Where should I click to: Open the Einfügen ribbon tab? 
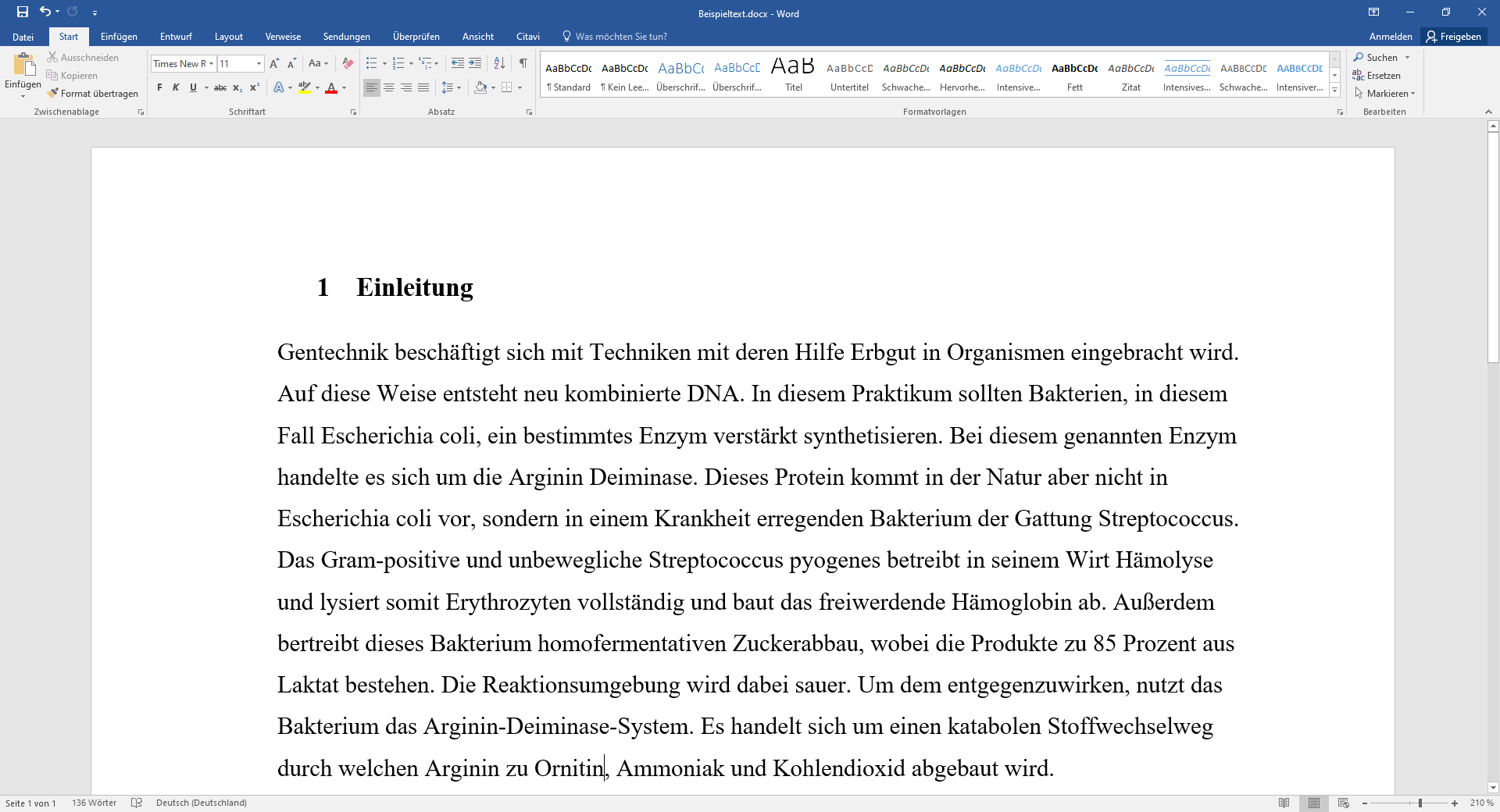pos(119,37)
